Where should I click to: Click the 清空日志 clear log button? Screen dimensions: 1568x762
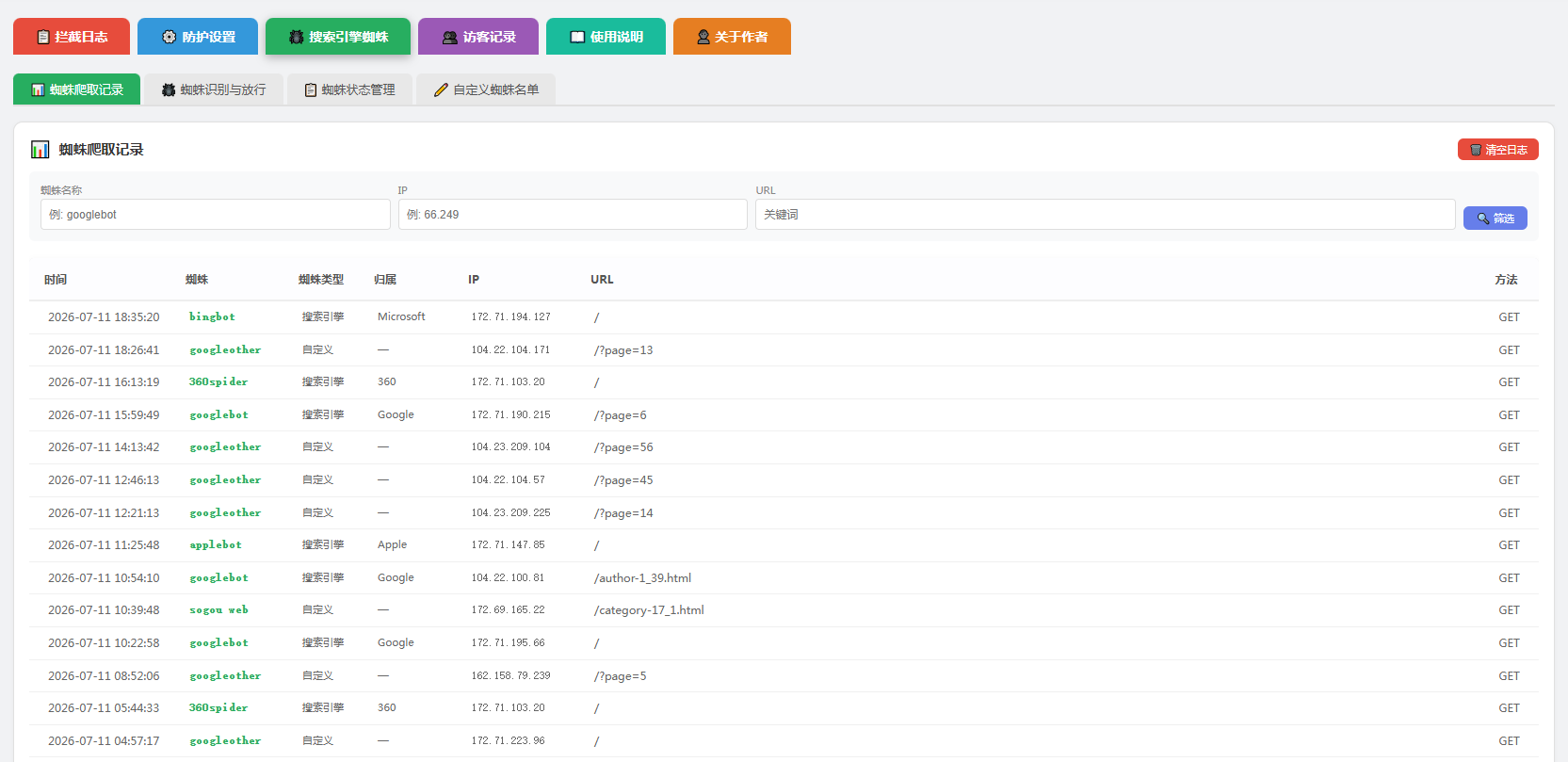[1498, 149]
